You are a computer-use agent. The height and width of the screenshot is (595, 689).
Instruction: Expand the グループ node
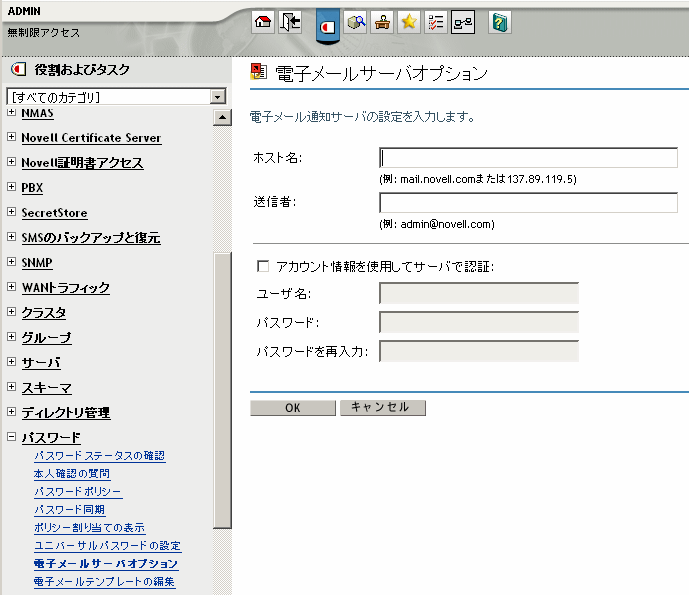point(12,337)
